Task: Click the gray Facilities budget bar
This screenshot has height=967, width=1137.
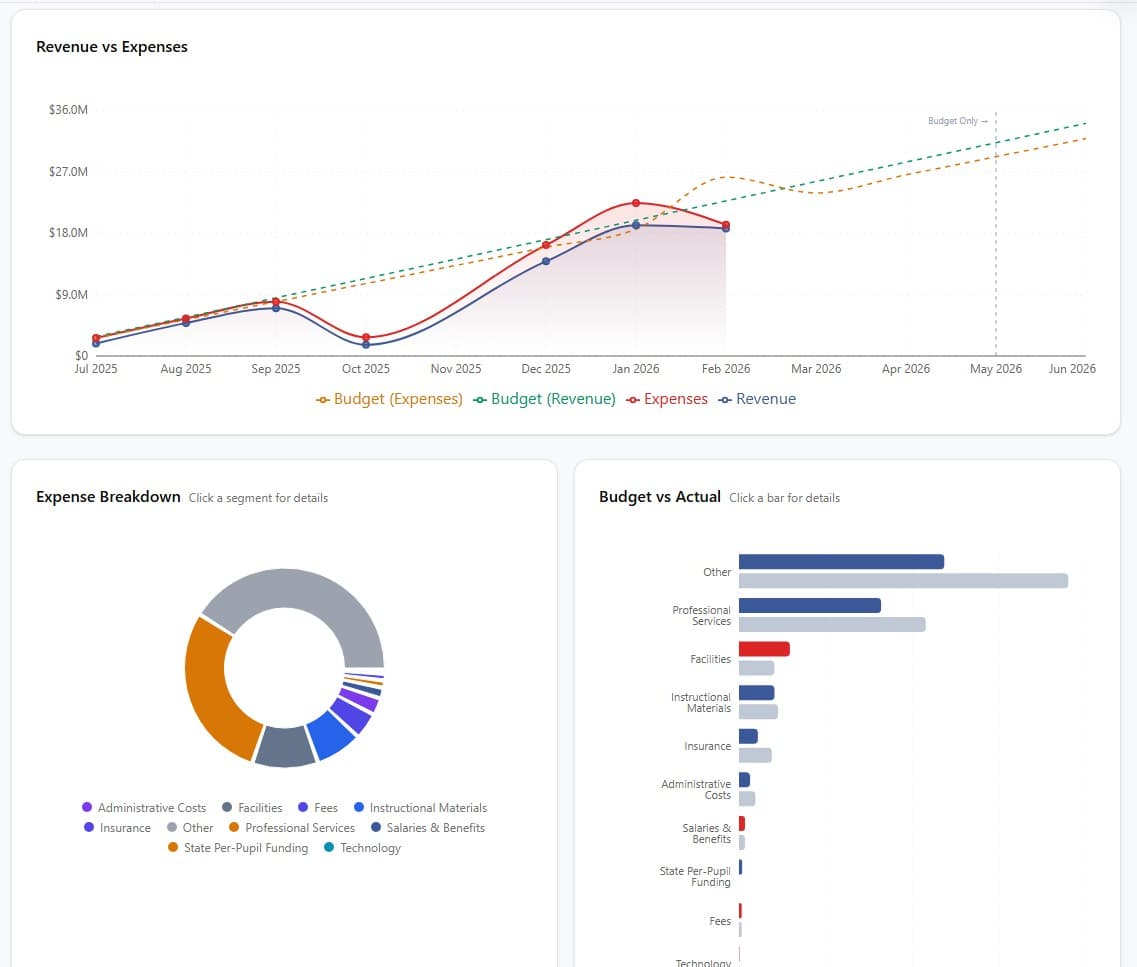Action: point(756,668)
